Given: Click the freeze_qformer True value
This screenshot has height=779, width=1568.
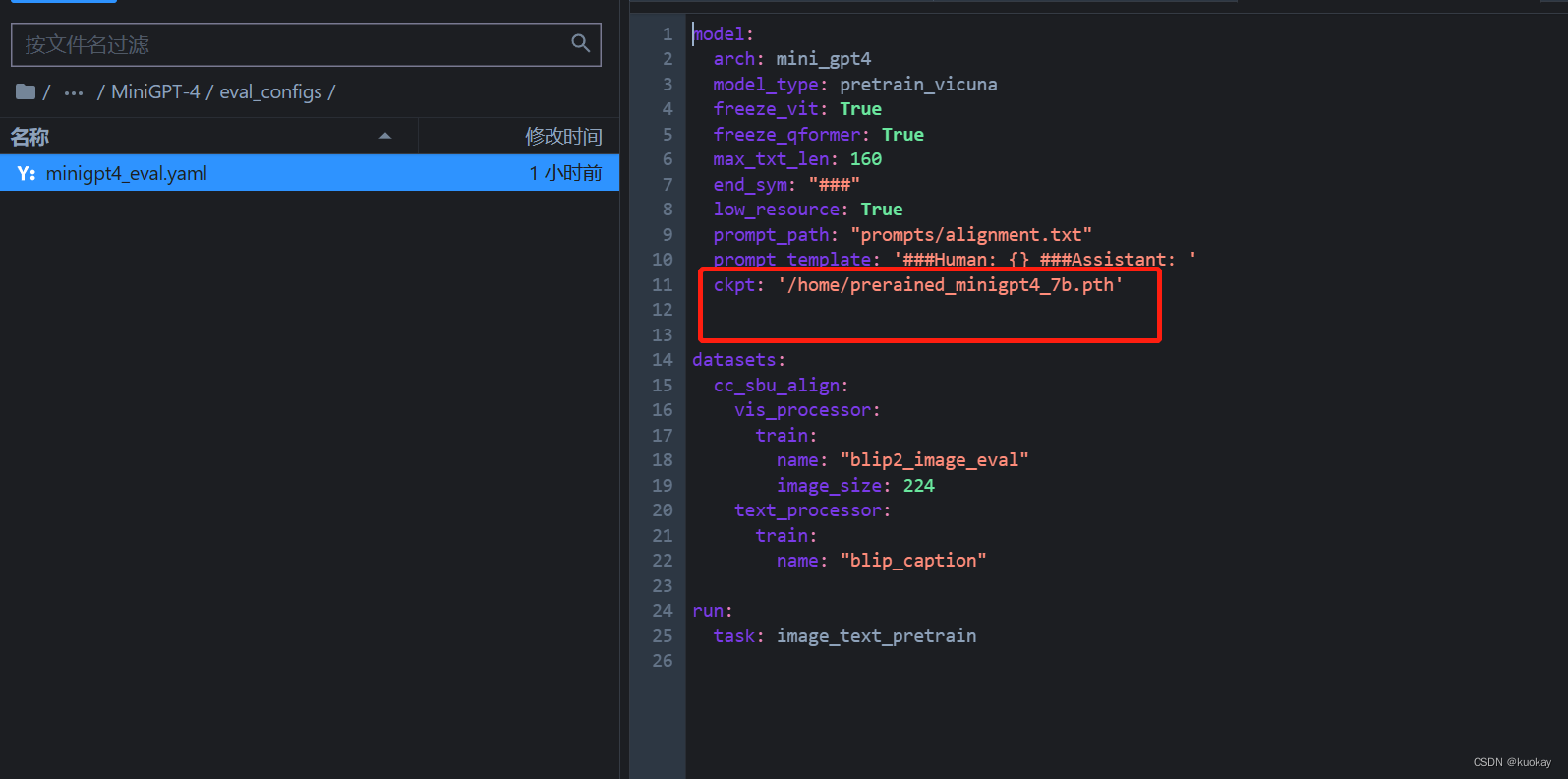Looking at the screenshot, I should click(902, 135).
